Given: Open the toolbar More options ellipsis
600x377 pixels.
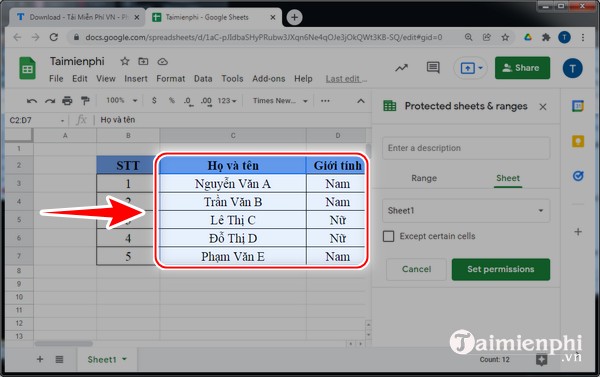Looking at the screenshot, I should click(325, 101).
